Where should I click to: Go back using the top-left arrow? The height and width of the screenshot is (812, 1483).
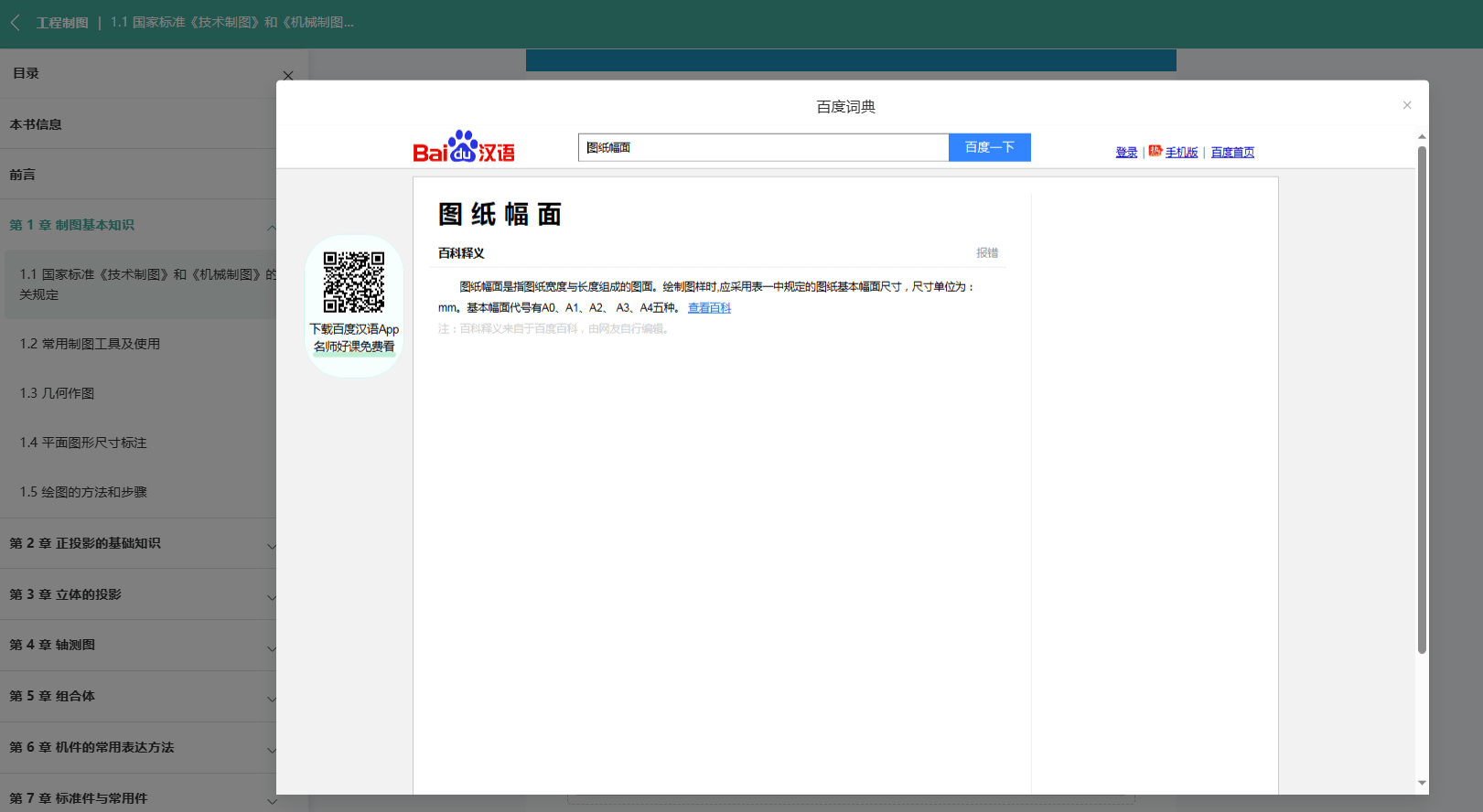[x=15, y=22]
